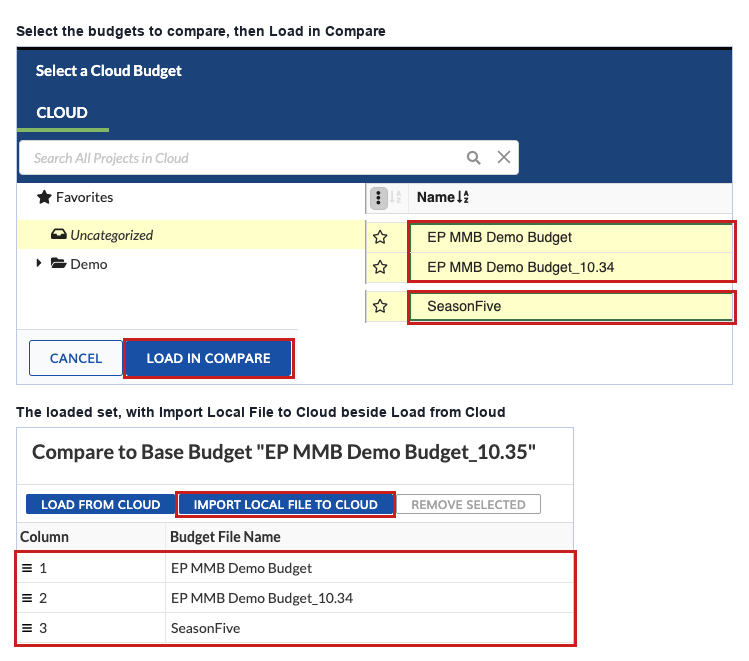Screen dimensions: 749x661
Task: Select SeasonFive in the cloud list
Action: click(x=571, y=306)
